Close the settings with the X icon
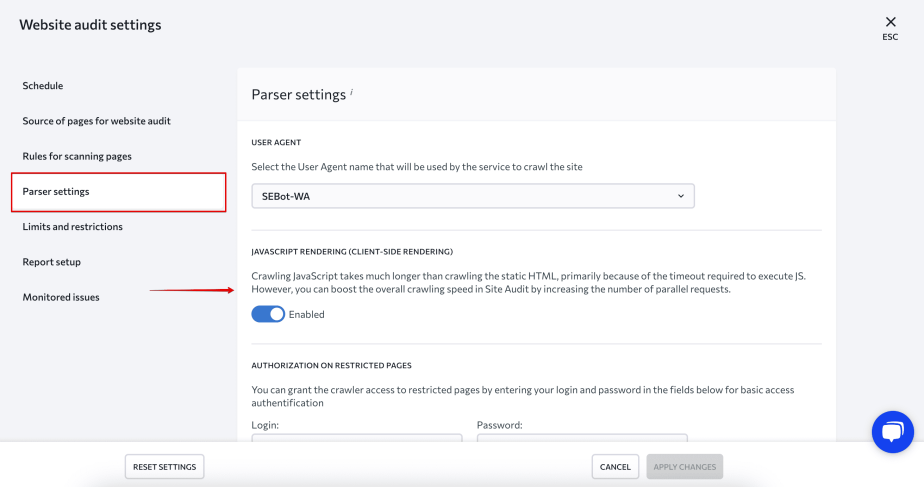The width and height of the screenshot is (924, 487). (x=890, y=22)
